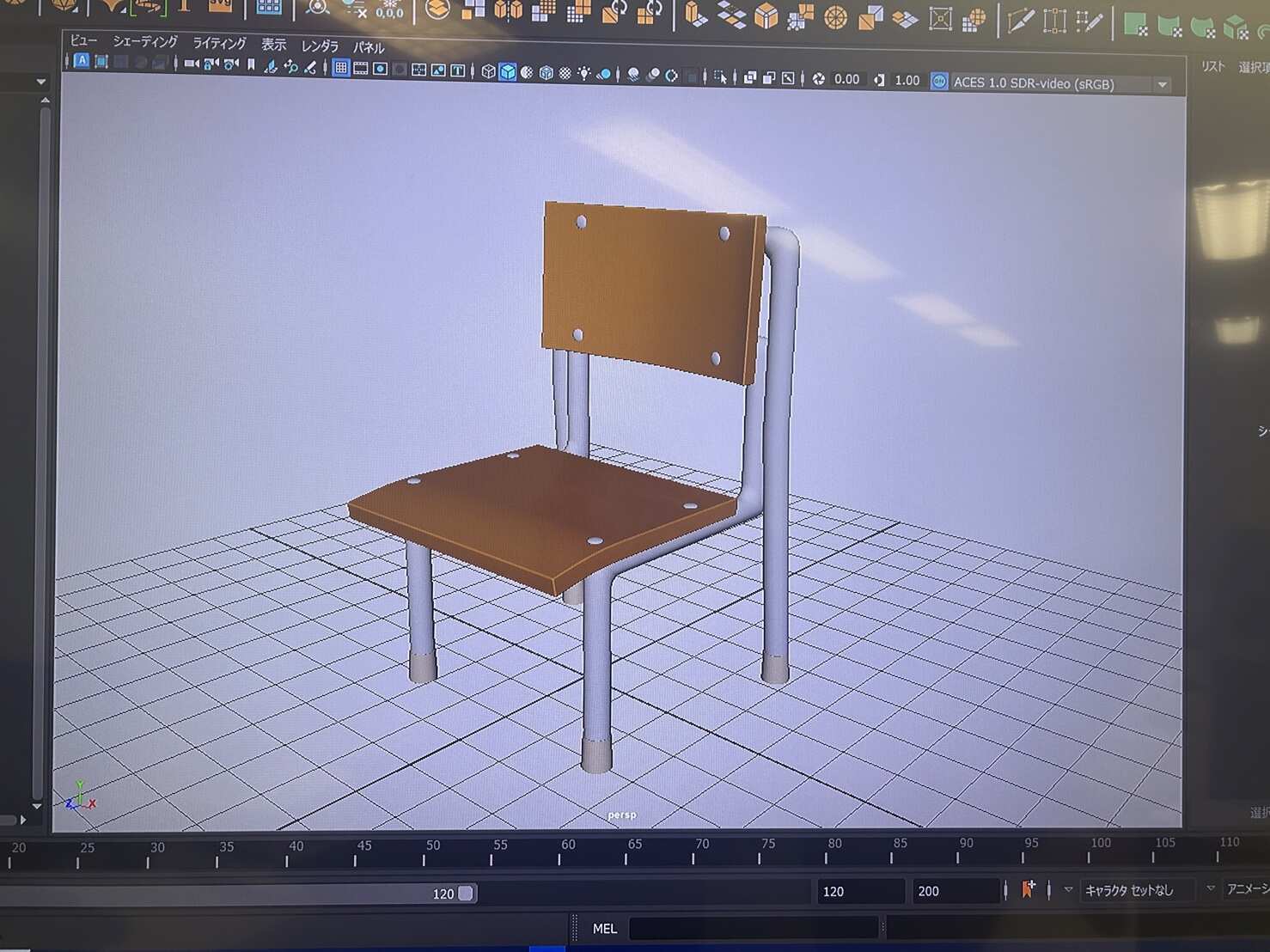Toggle Textured display checker icon
The image size is (1270, 952).
pos(565,74)
